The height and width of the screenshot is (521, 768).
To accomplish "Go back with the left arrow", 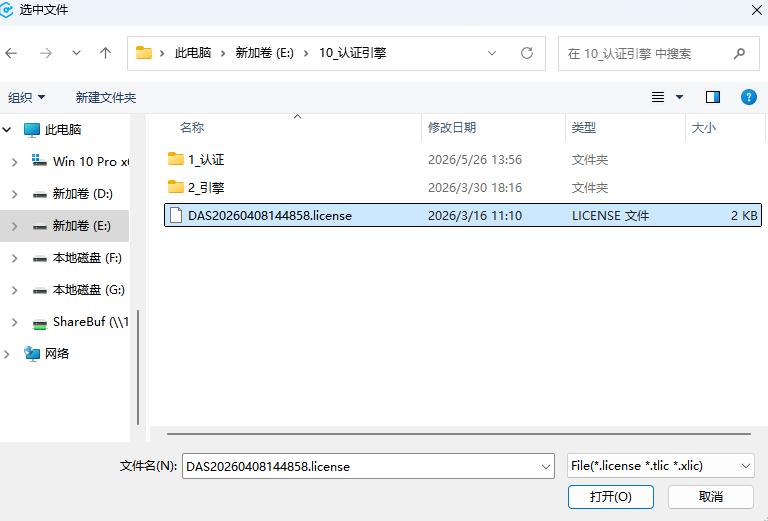I will (11, 53).
